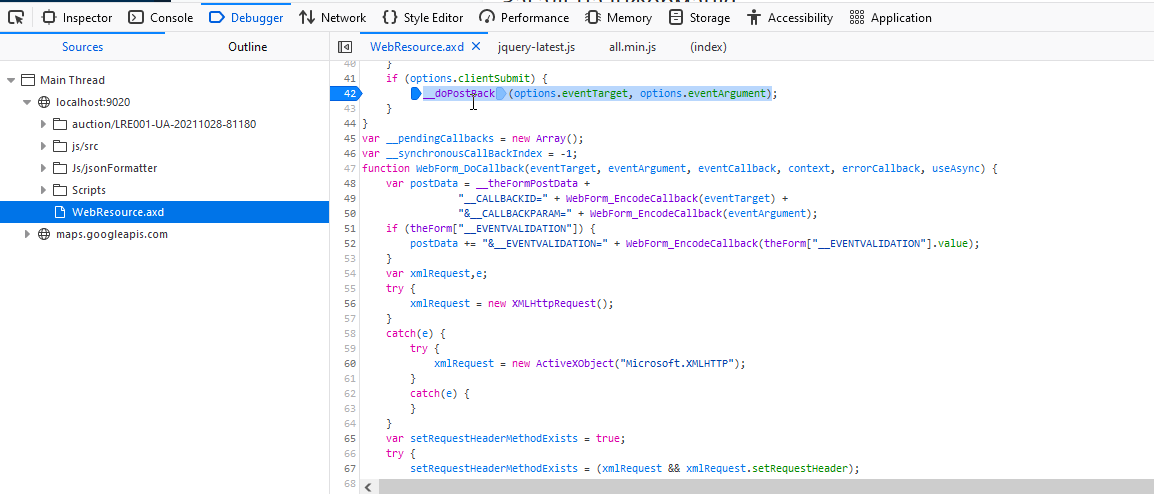
Task: Open the Accessibility panel
Action: point(790,18)
